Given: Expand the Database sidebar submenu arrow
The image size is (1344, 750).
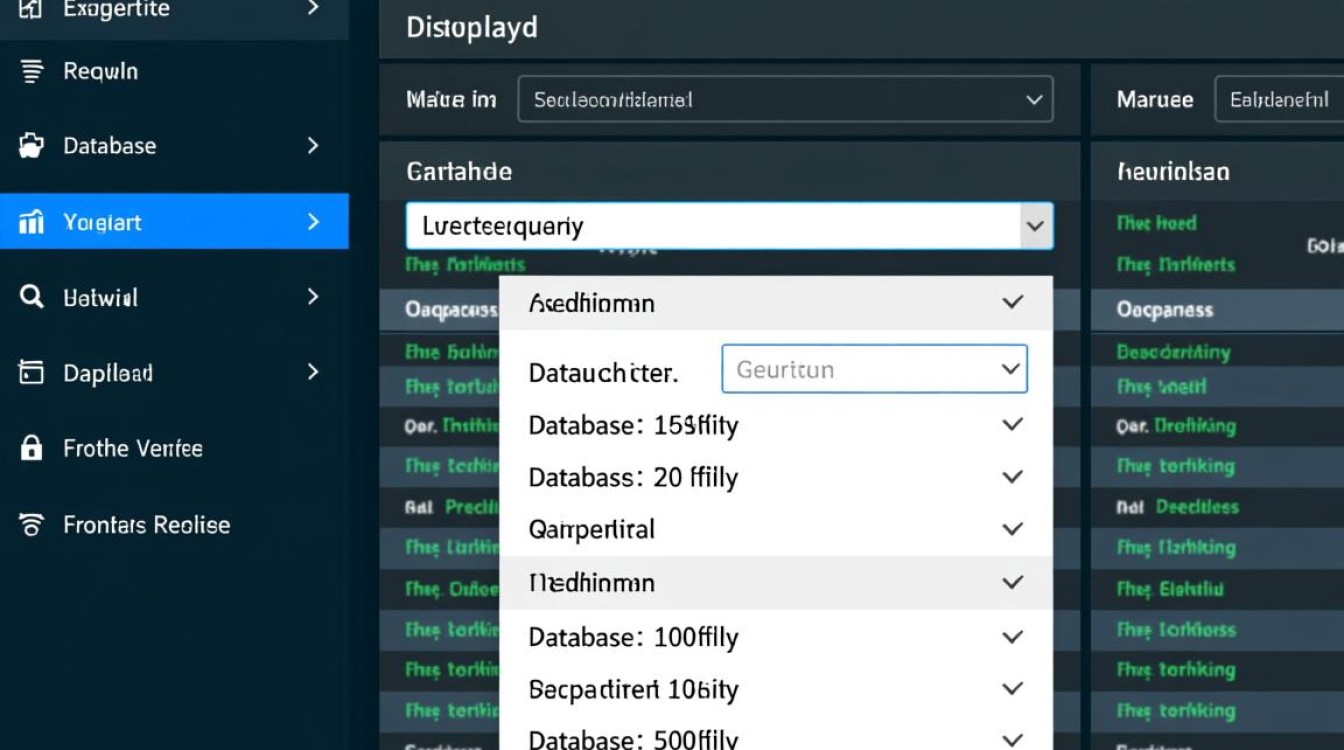Looking at the screenshot, I should [x=313, y=146].
